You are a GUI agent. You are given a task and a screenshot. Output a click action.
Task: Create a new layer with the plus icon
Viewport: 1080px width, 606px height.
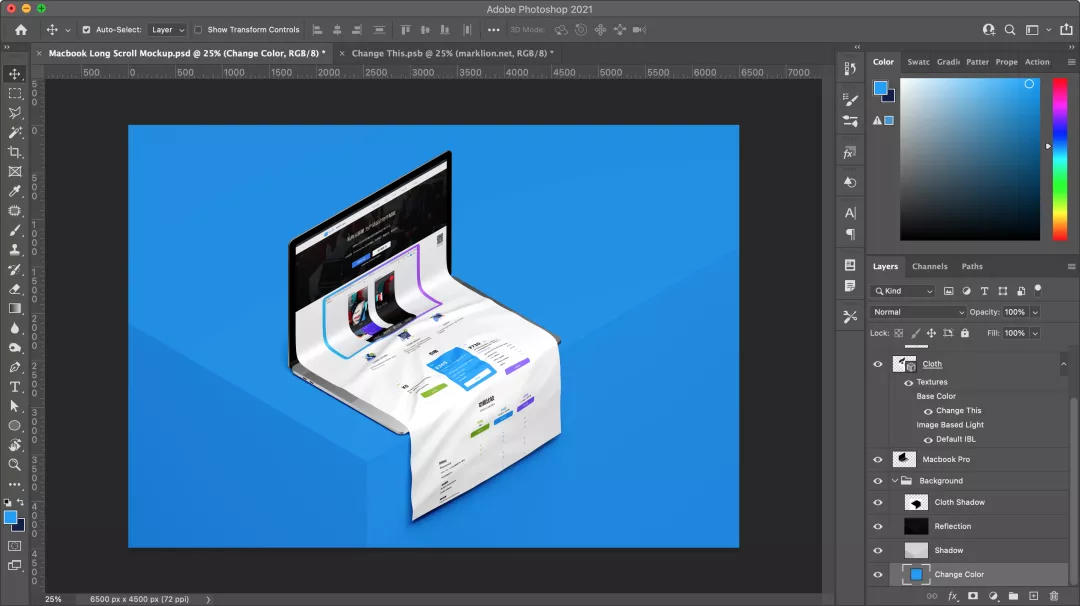coord(1033,596)
